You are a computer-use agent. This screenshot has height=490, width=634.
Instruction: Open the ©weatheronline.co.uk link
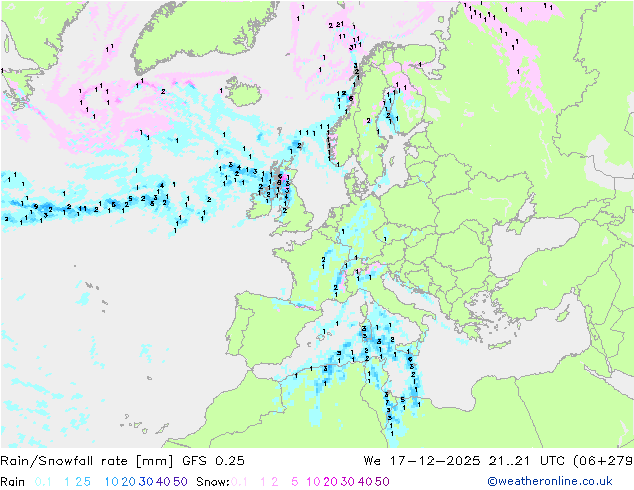[550, 482]
